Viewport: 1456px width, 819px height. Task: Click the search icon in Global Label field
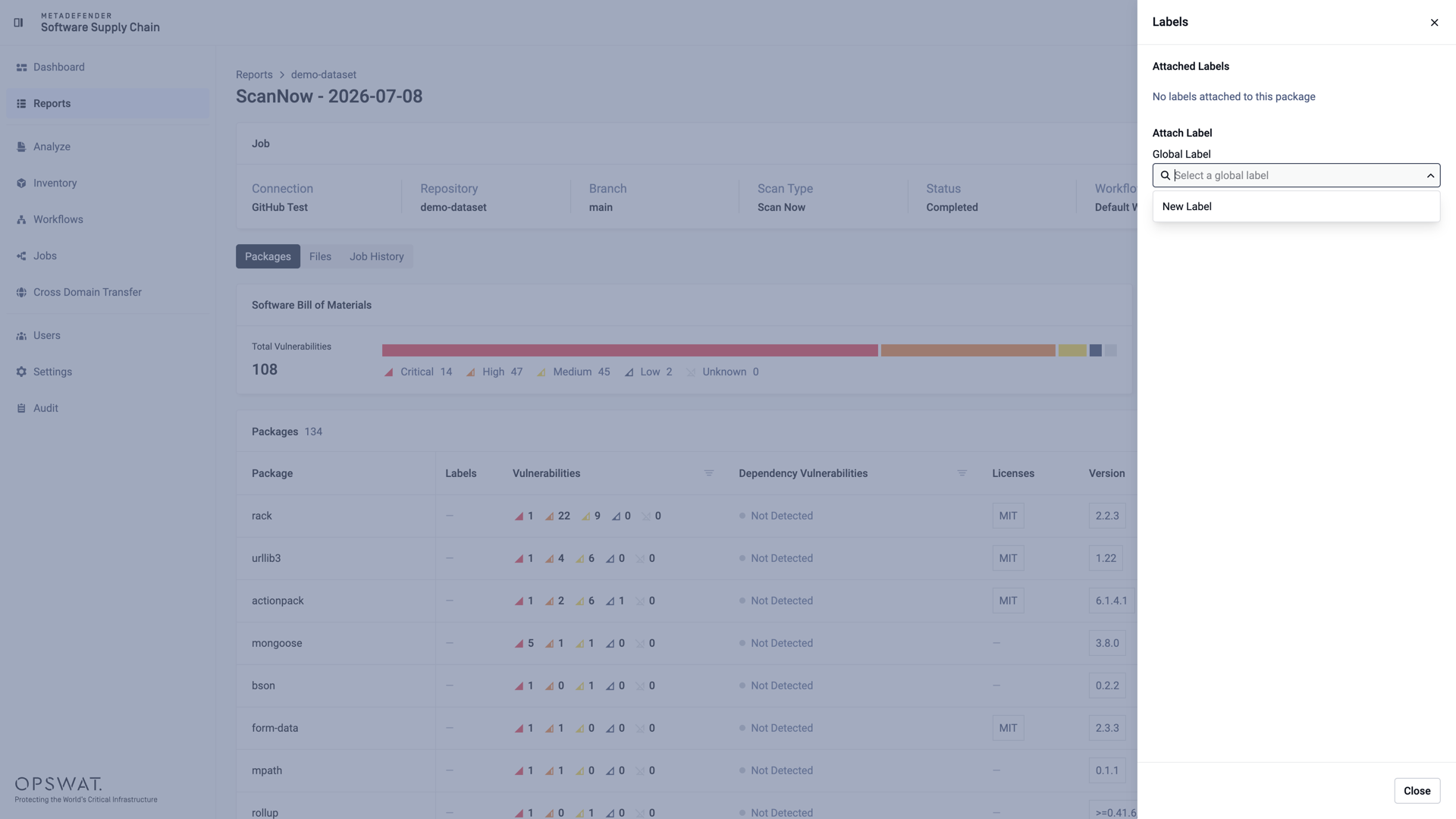tap(1166, 175)
